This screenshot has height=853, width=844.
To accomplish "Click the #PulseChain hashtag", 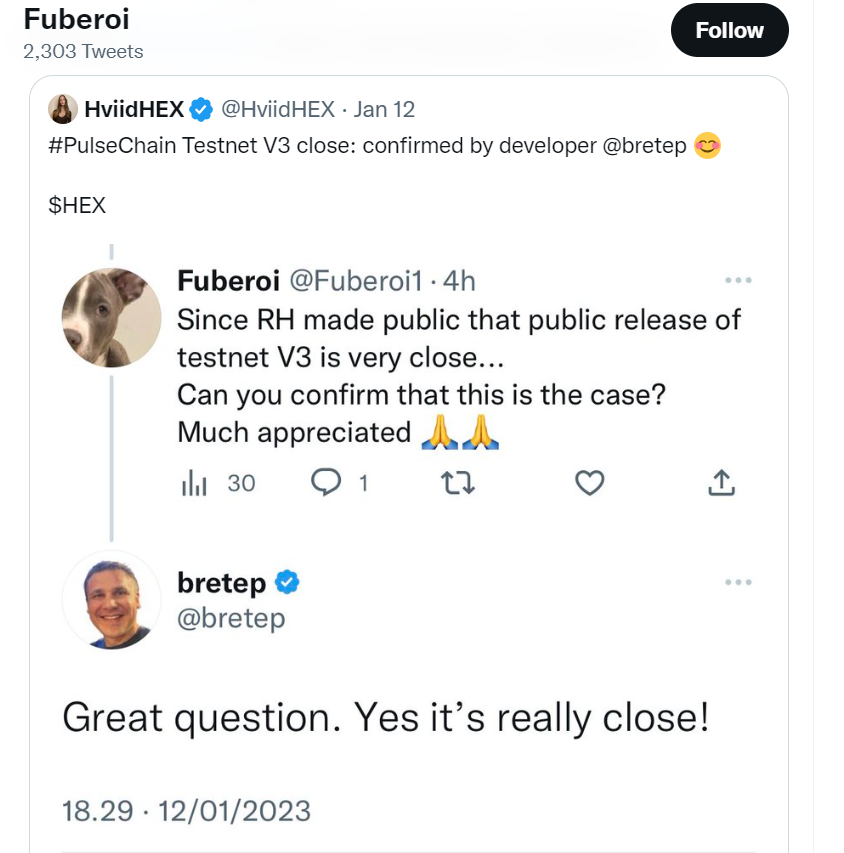I will coord(113,146).
